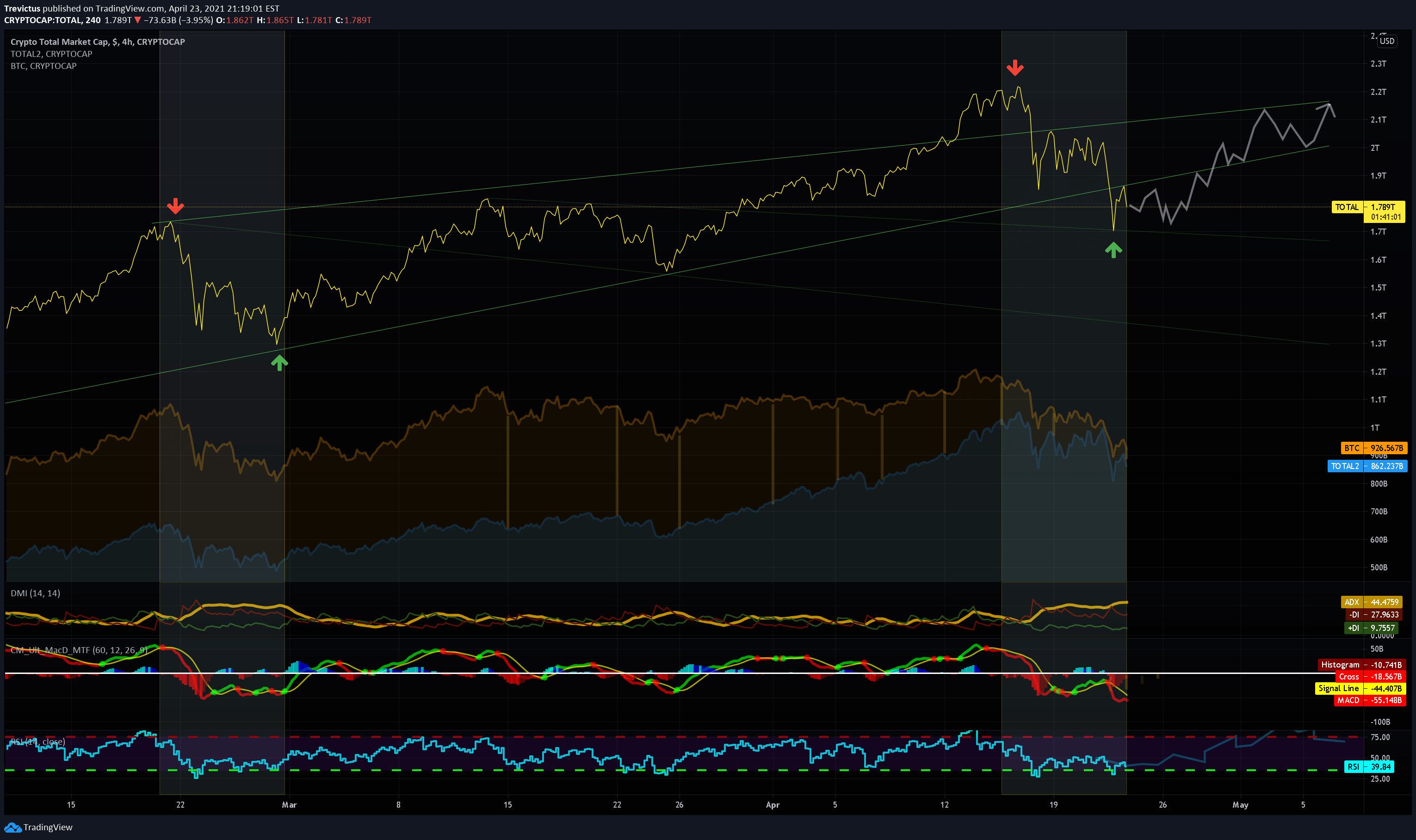Click the RSI (14, close) indicator title
1416x840 pixels.
37,741
